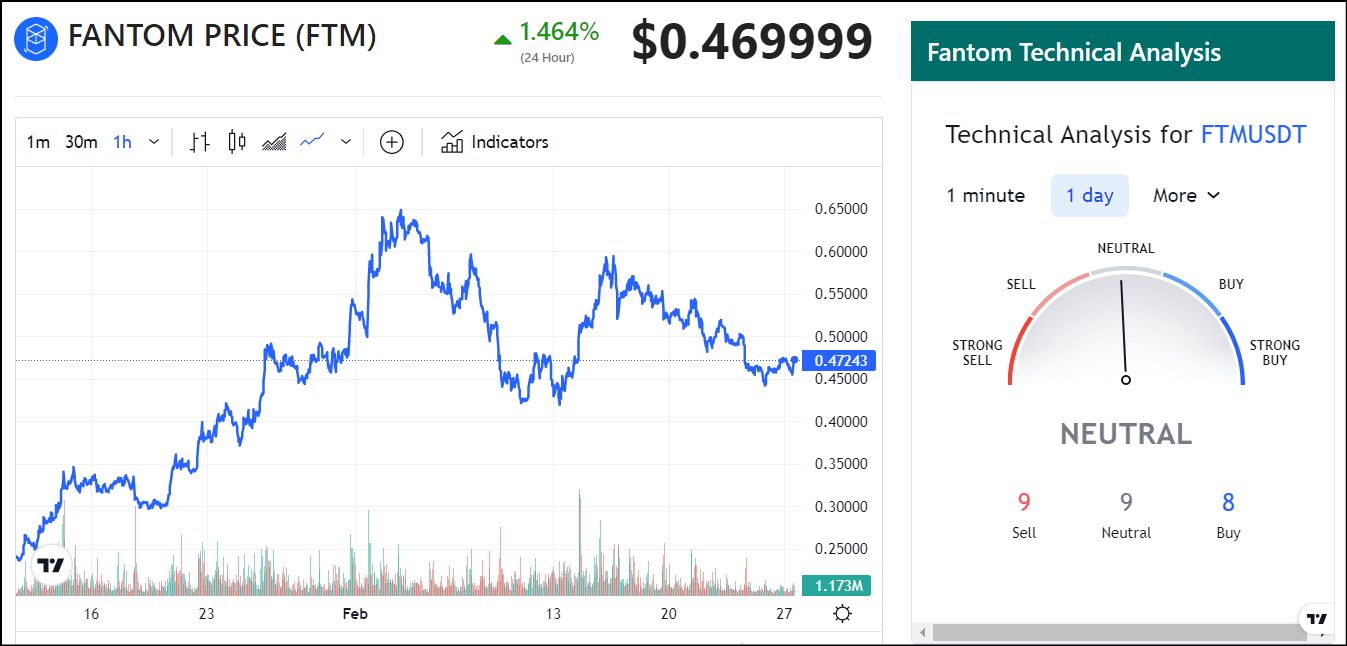Click TradingView logo in analysis widget corner
Viewport: 1347px width, 646px height.
(x=1318, y=618)
